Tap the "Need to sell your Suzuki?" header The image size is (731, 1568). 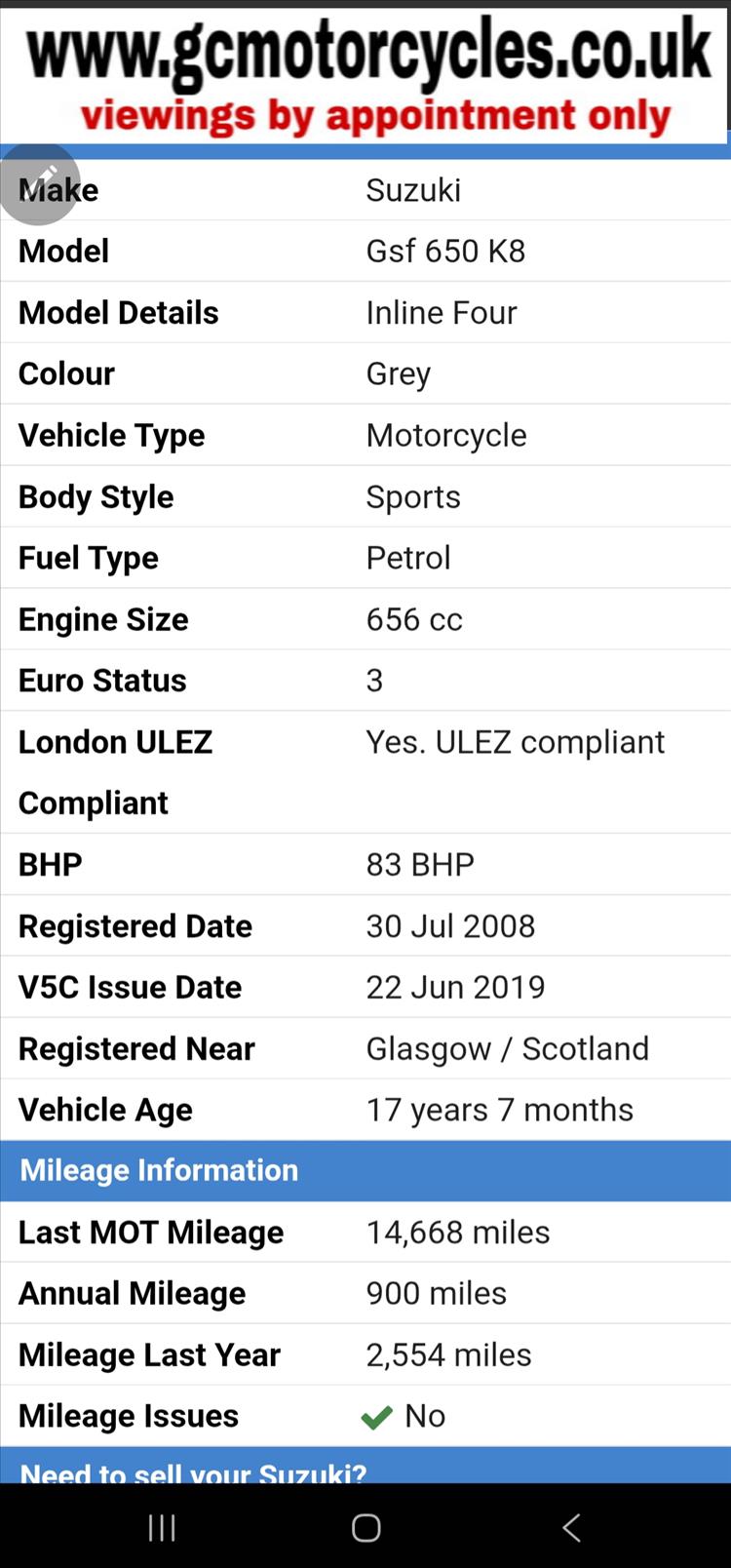point(193,1472)
